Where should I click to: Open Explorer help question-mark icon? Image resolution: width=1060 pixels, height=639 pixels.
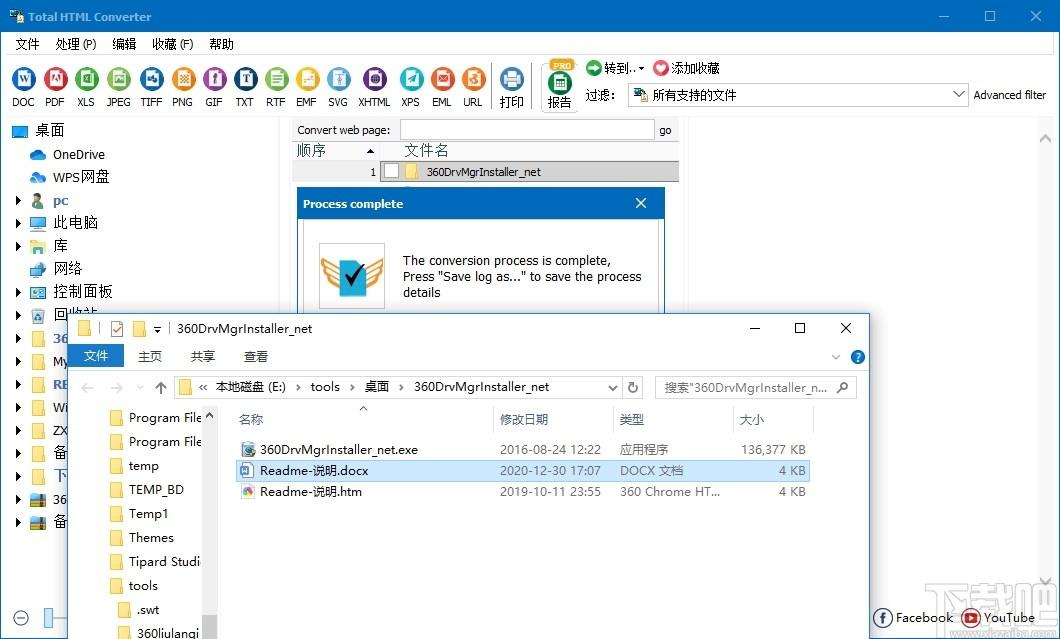[858, 357]
